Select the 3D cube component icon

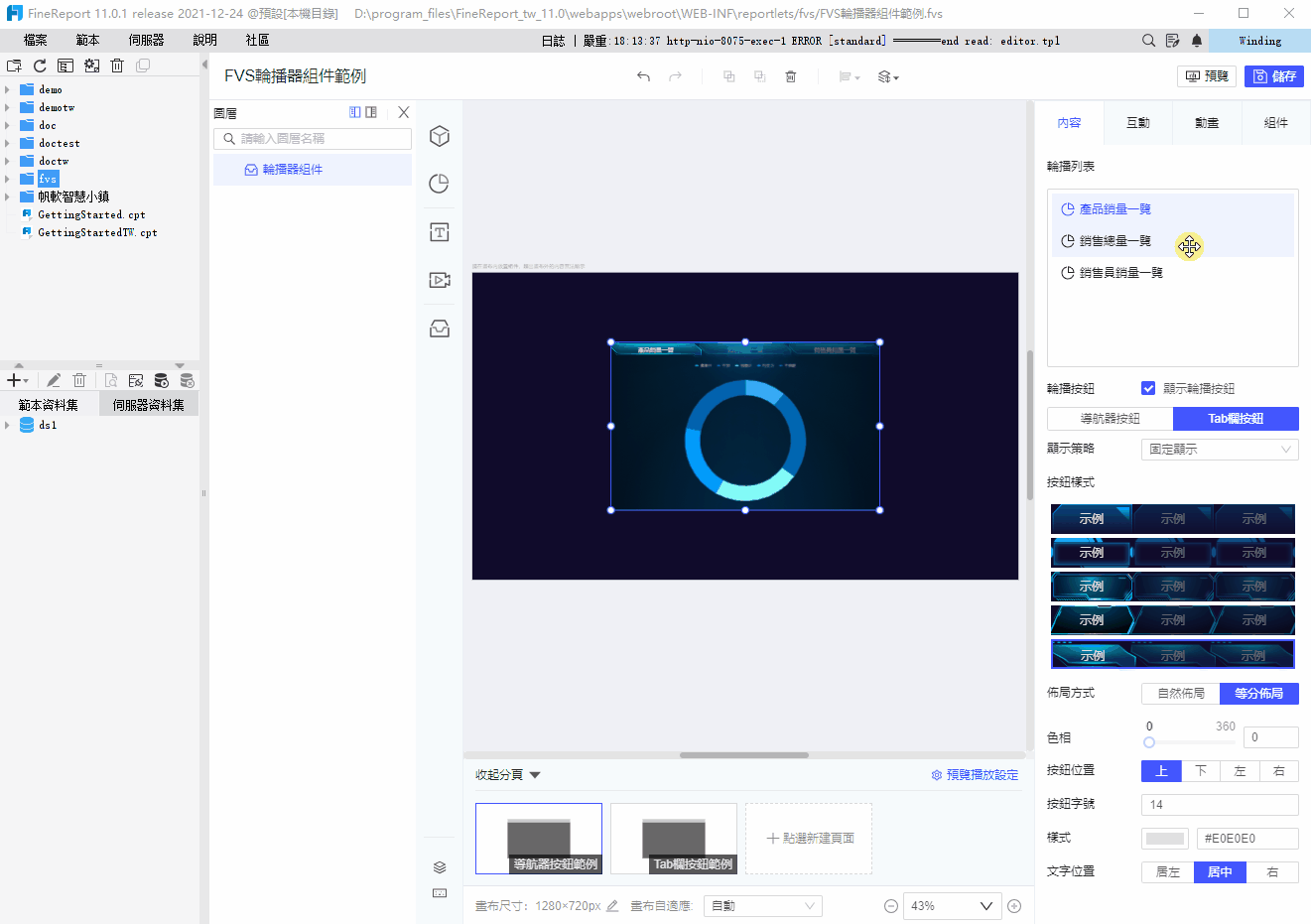(440, 136)
